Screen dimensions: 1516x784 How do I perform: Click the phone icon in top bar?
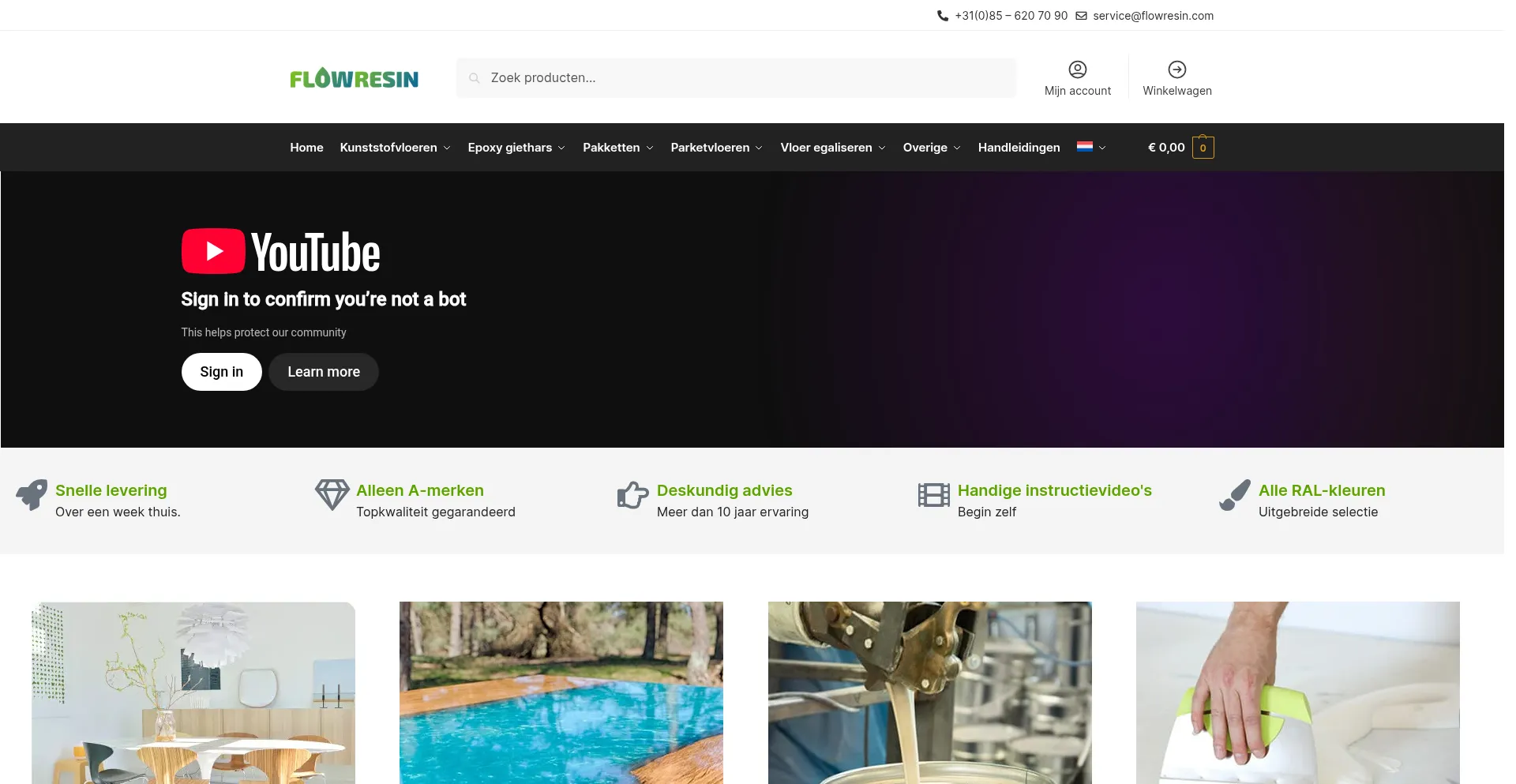(943, 16)
